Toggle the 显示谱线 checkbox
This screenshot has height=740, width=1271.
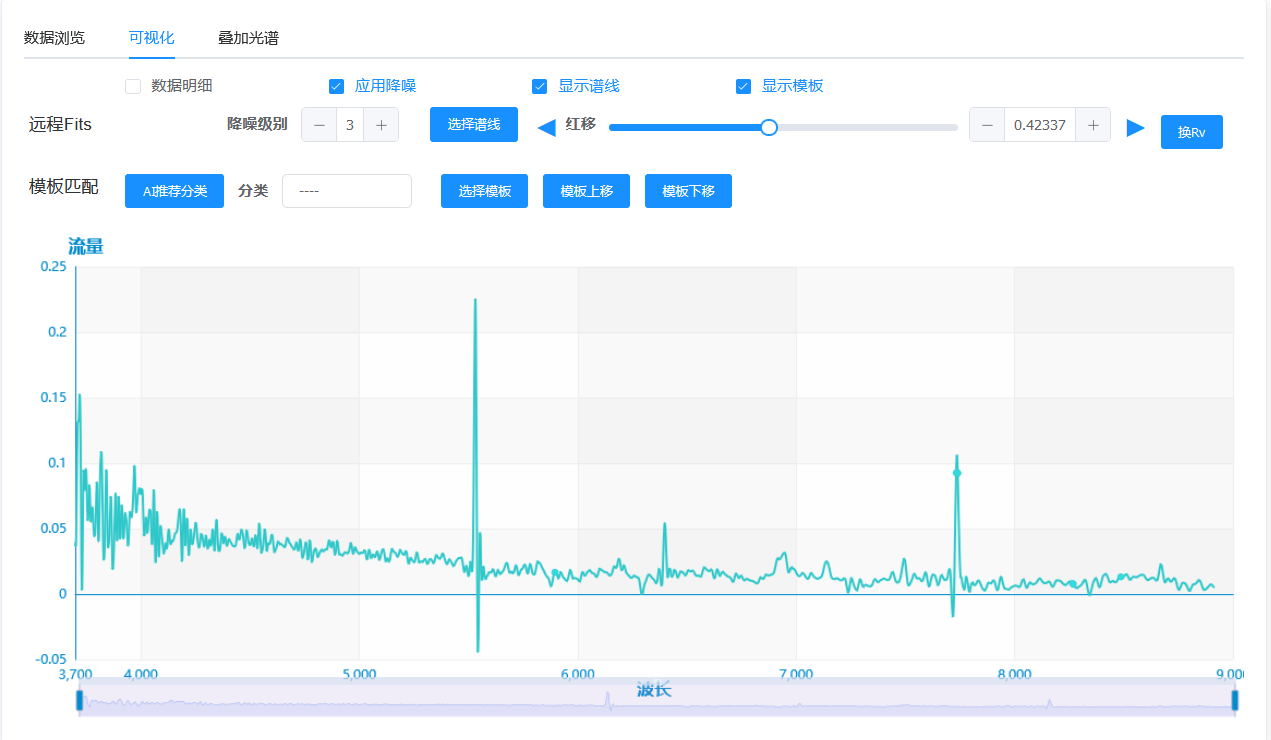coord(540,86)
